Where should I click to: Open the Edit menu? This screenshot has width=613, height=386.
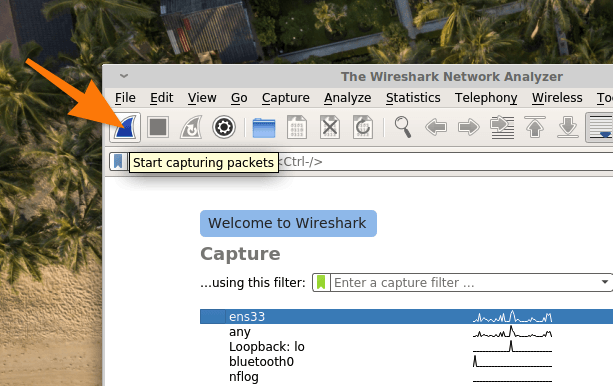pos(161,97)
